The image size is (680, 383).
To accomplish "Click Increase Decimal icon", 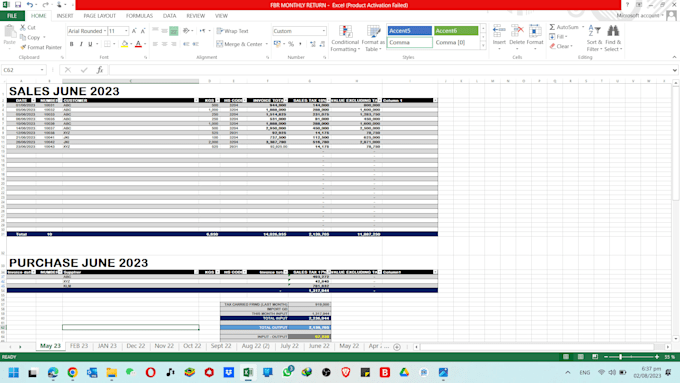I will [313, 44].
